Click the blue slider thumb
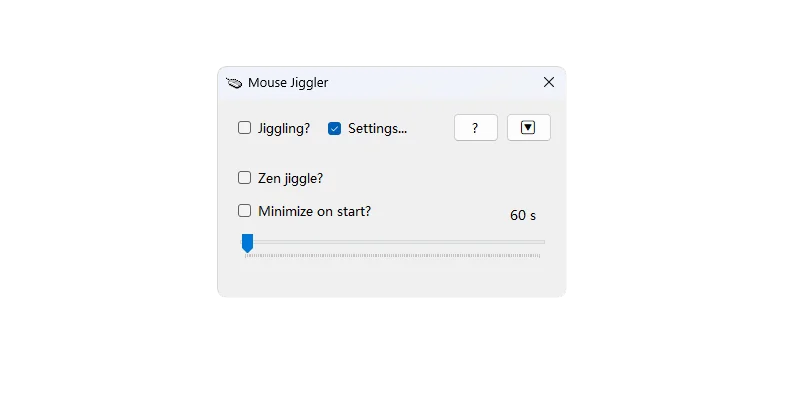795x413 pixels. tap(247, 243)
